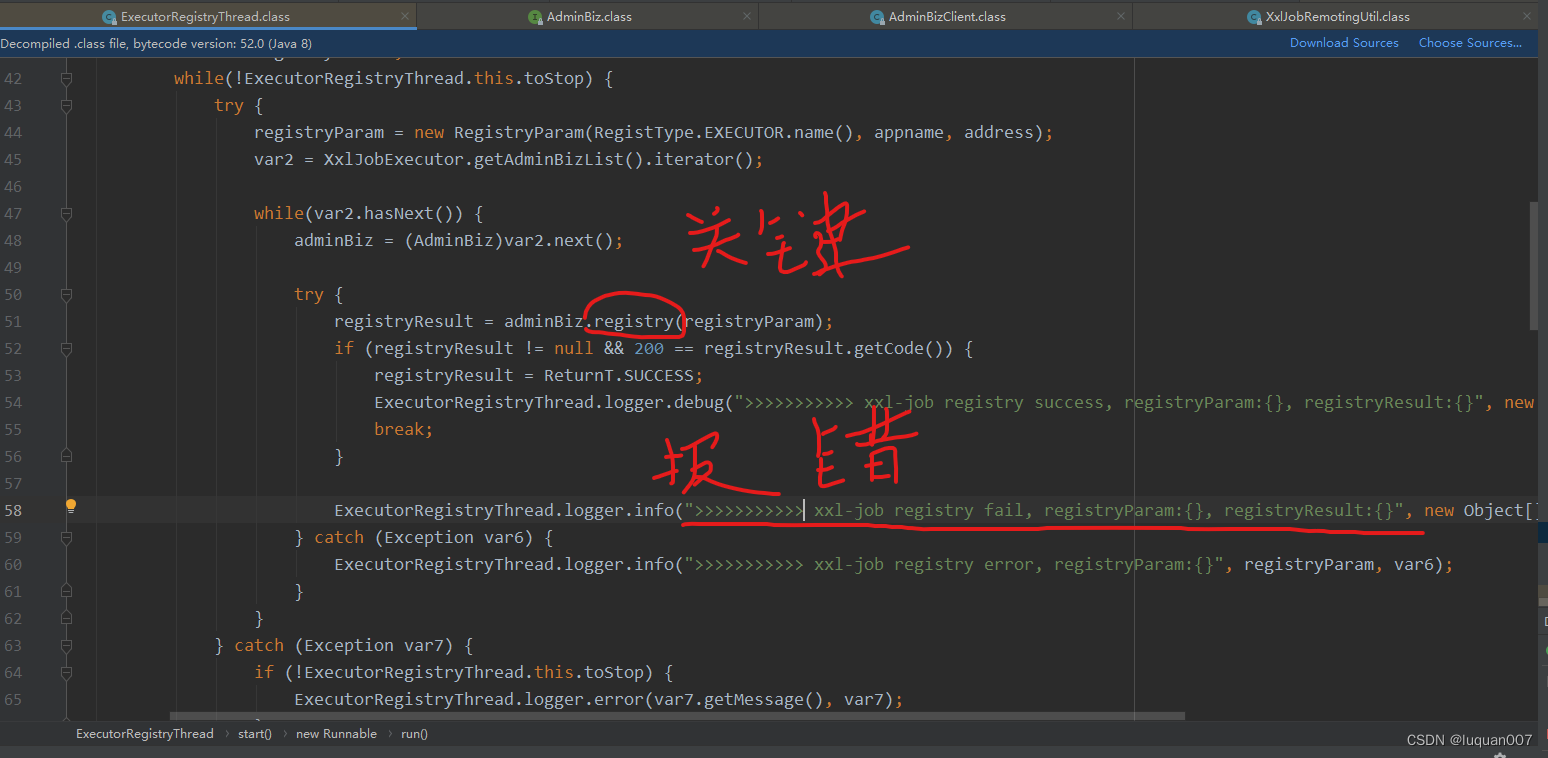The width and height of the screenshot is (1548, 758).
Task: Click '(AdminBiz)' cast on line 48
Action: pos(454,240)
